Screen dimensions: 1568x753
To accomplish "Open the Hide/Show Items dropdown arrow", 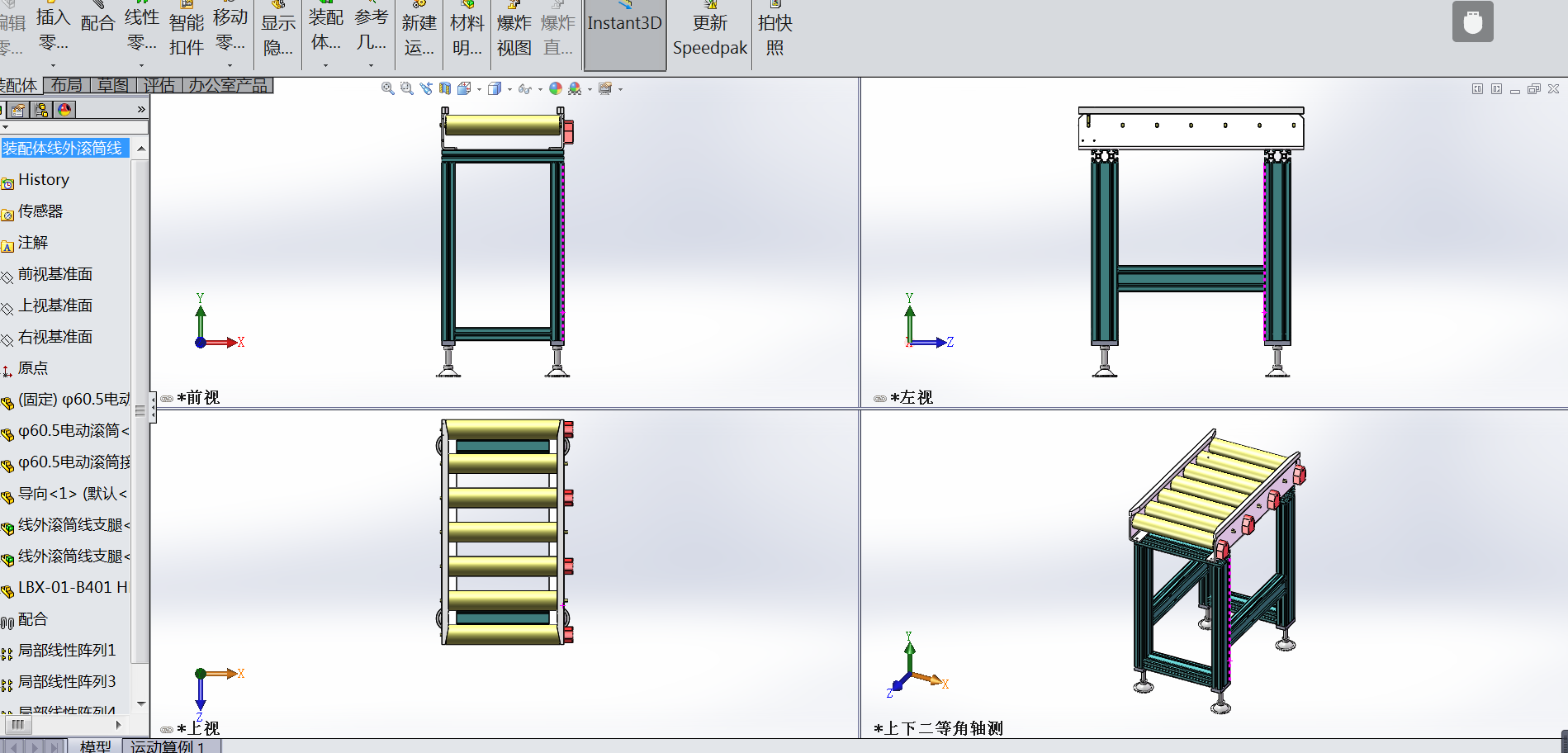I will 540,89.
